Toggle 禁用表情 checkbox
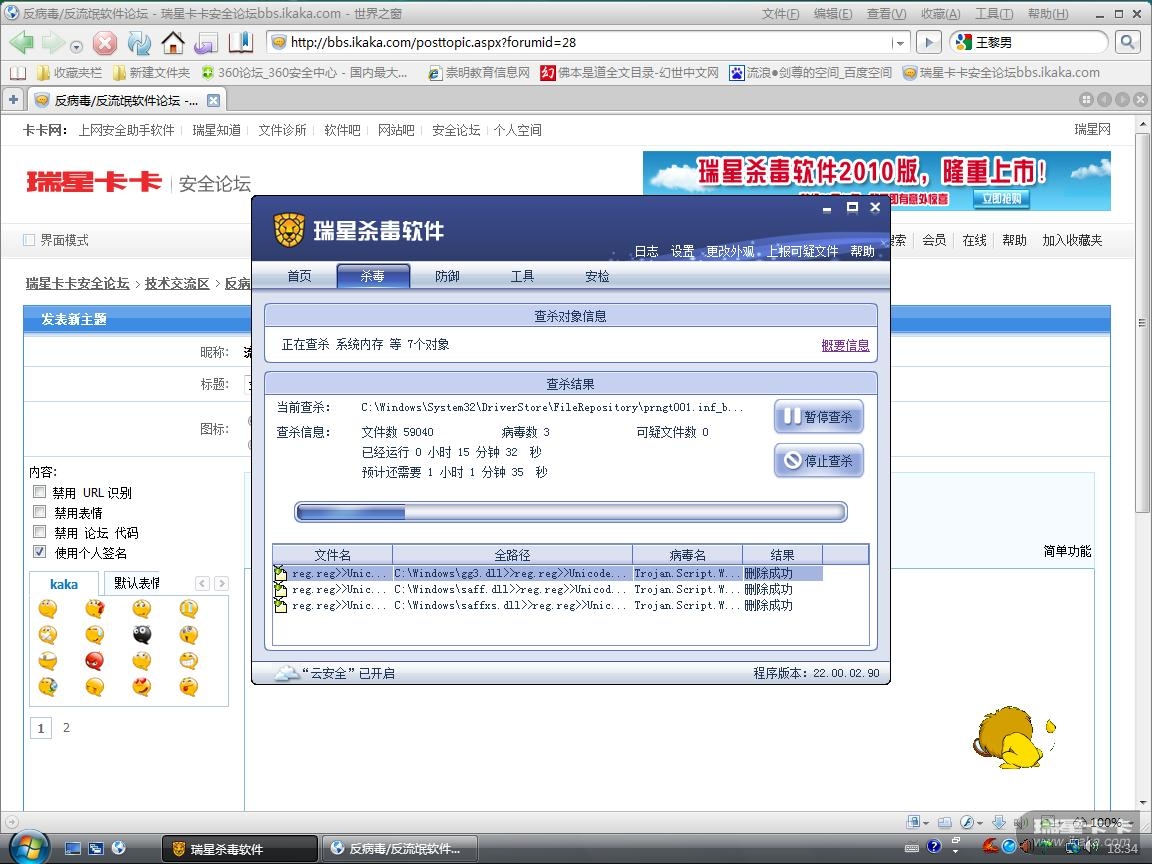Viewport: 1152px width, 864px height. click(40, 511)
